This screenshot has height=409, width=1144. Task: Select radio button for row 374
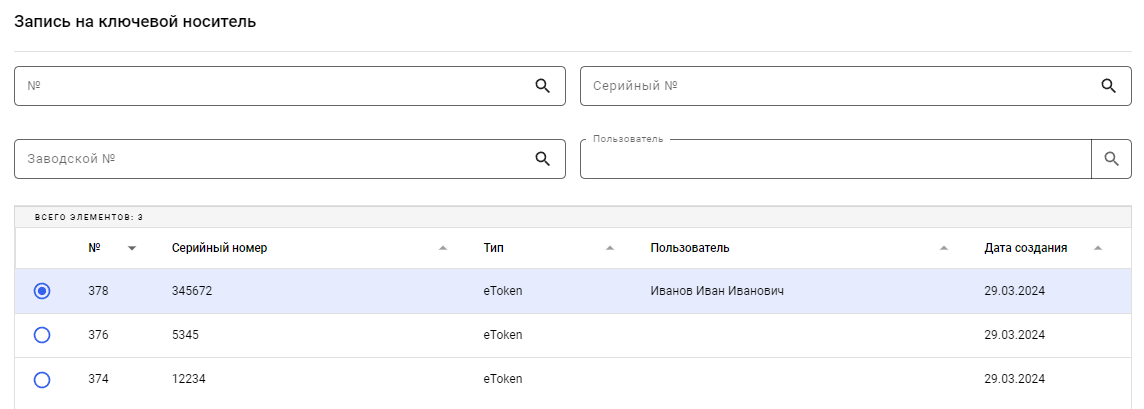(42, 380)
